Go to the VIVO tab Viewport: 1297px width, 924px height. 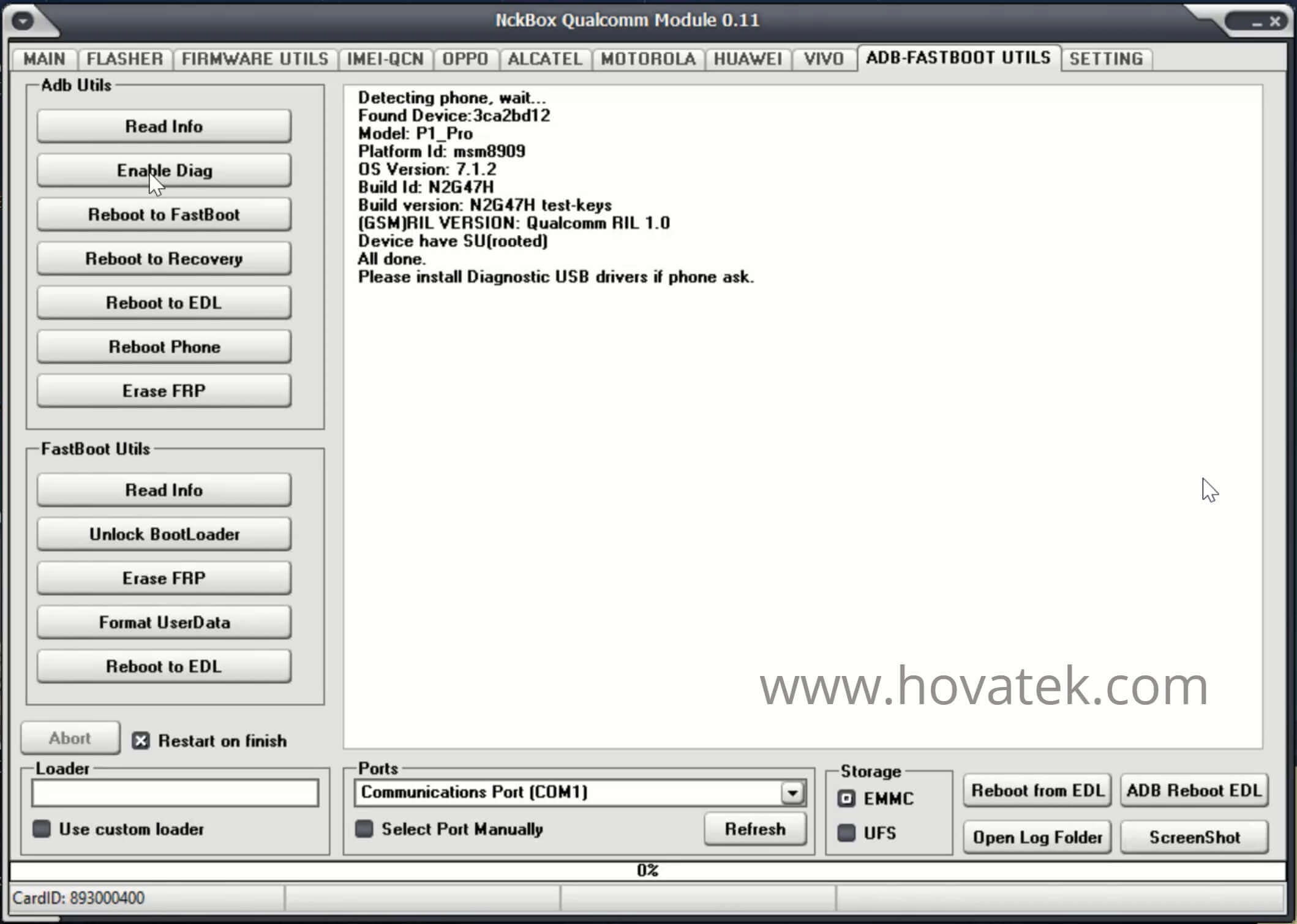tap(824, 59)
